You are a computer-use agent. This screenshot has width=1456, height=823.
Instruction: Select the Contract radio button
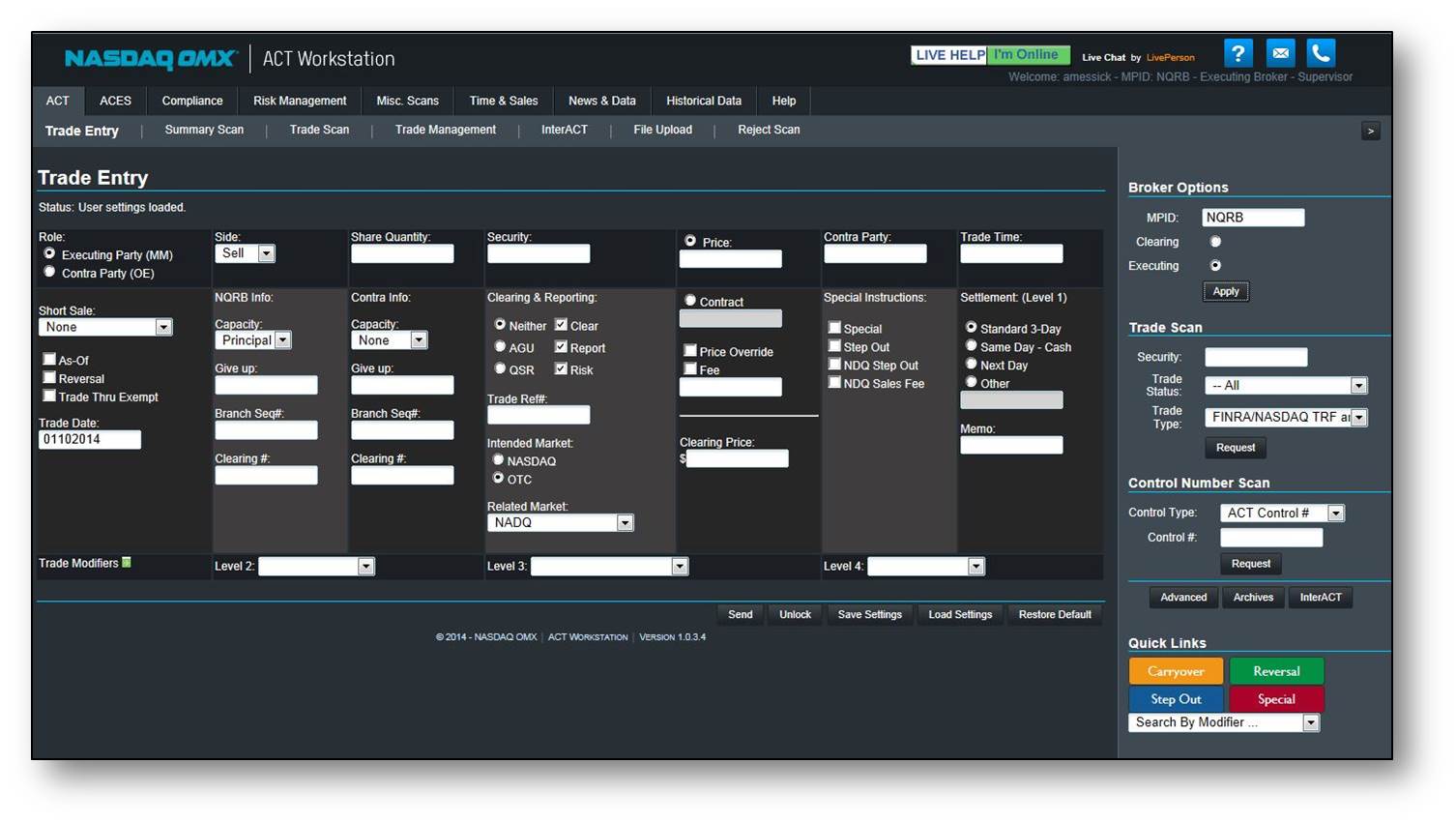690,301
